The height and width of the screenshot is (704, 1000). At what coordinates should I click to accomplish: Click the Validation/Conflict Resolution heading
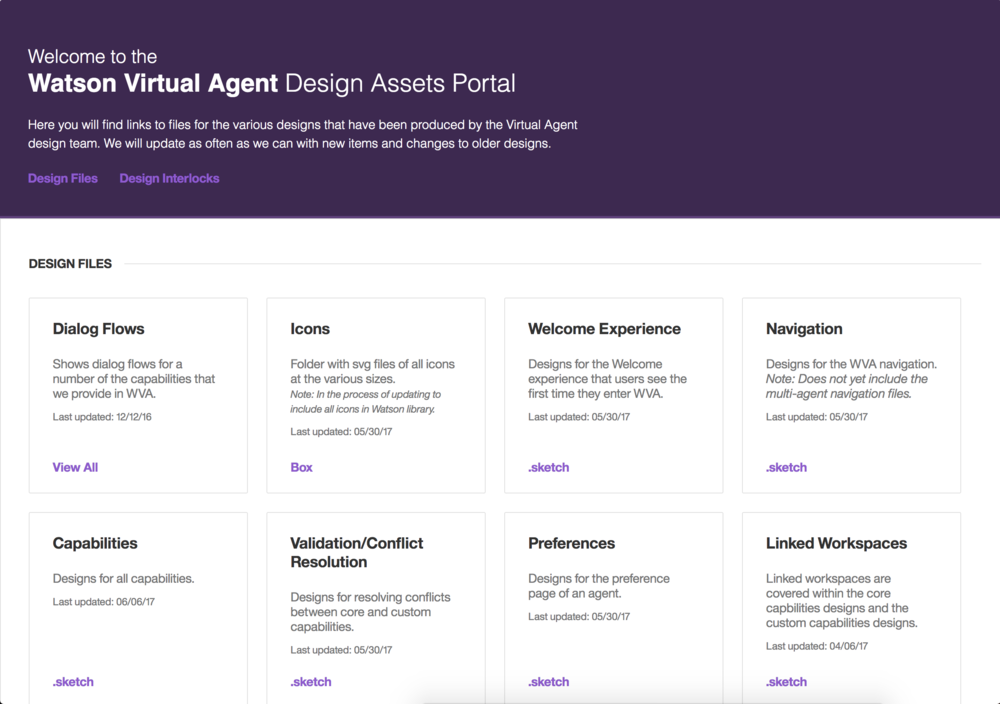357,553
